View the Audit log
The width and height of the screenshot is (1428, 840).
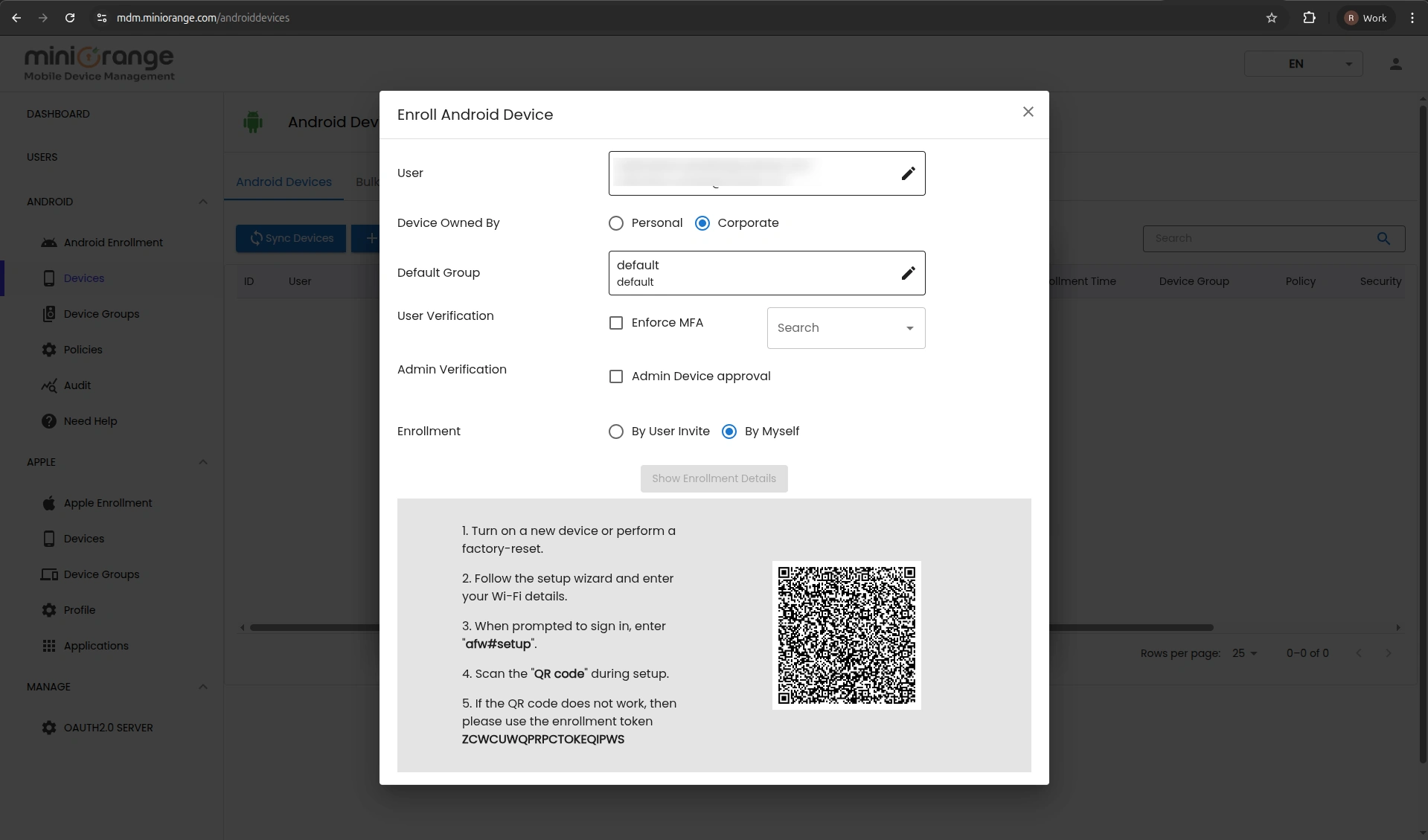(x=75, y=385)
